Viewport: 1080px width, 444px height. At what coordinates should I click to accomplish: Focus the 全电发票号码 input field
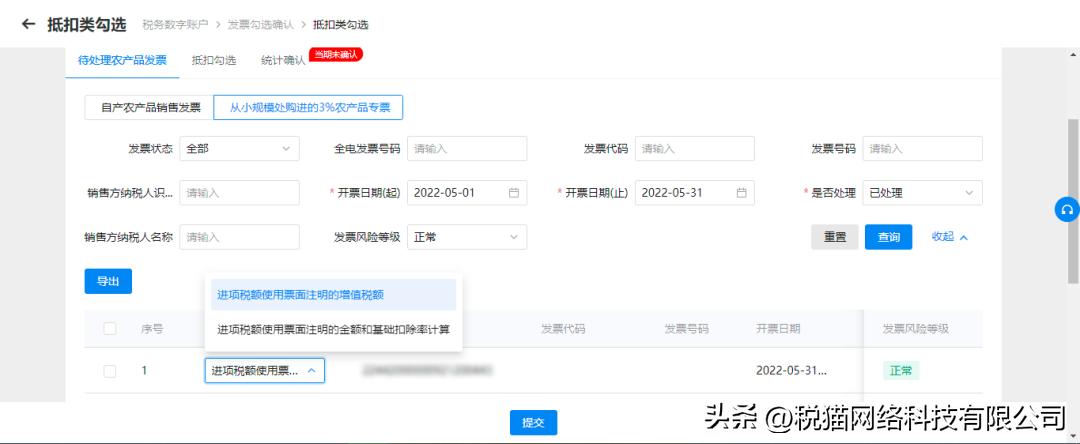(467, 149)
